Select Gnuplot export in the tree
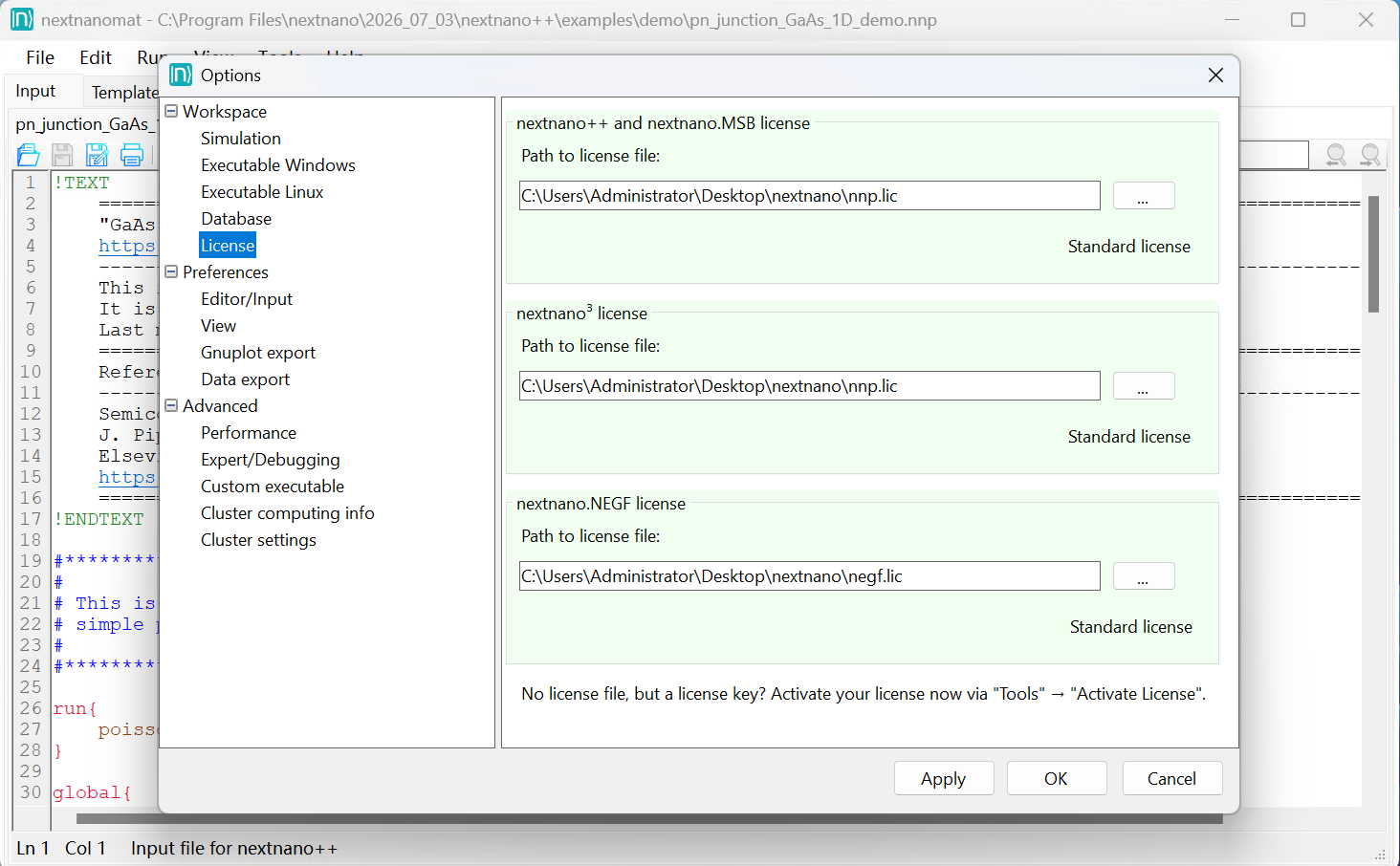 click(258, 353)
